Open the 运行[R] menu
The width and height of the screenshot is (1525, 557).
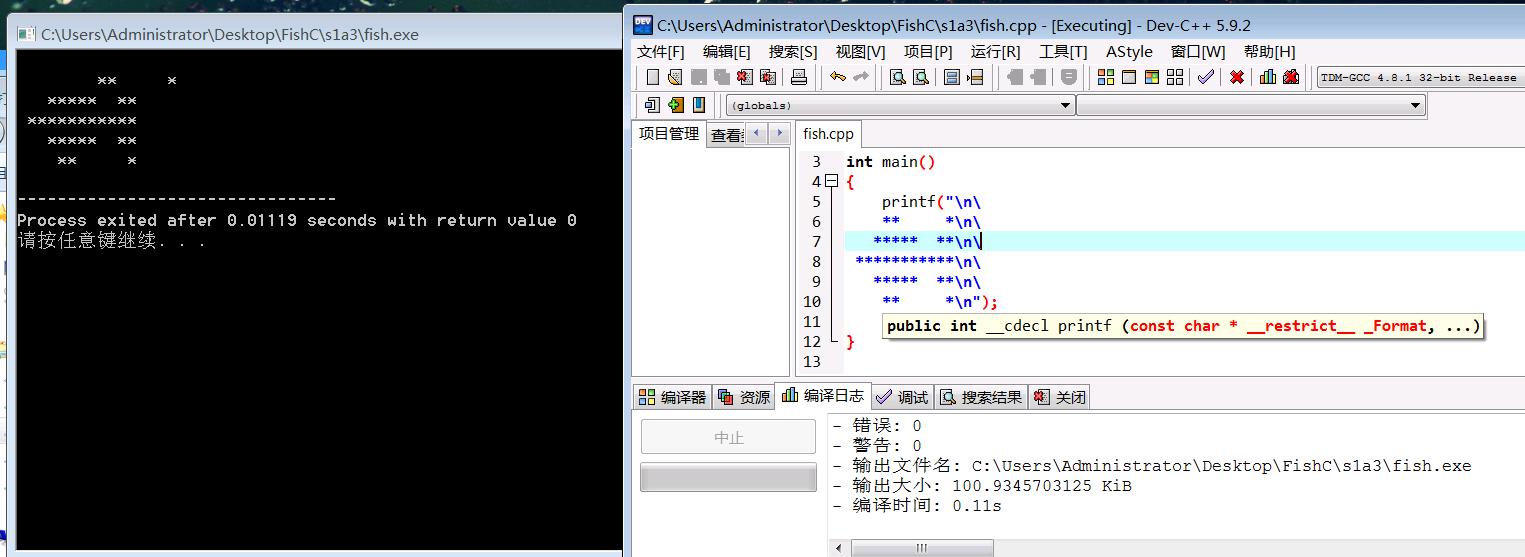pos(996,51)
